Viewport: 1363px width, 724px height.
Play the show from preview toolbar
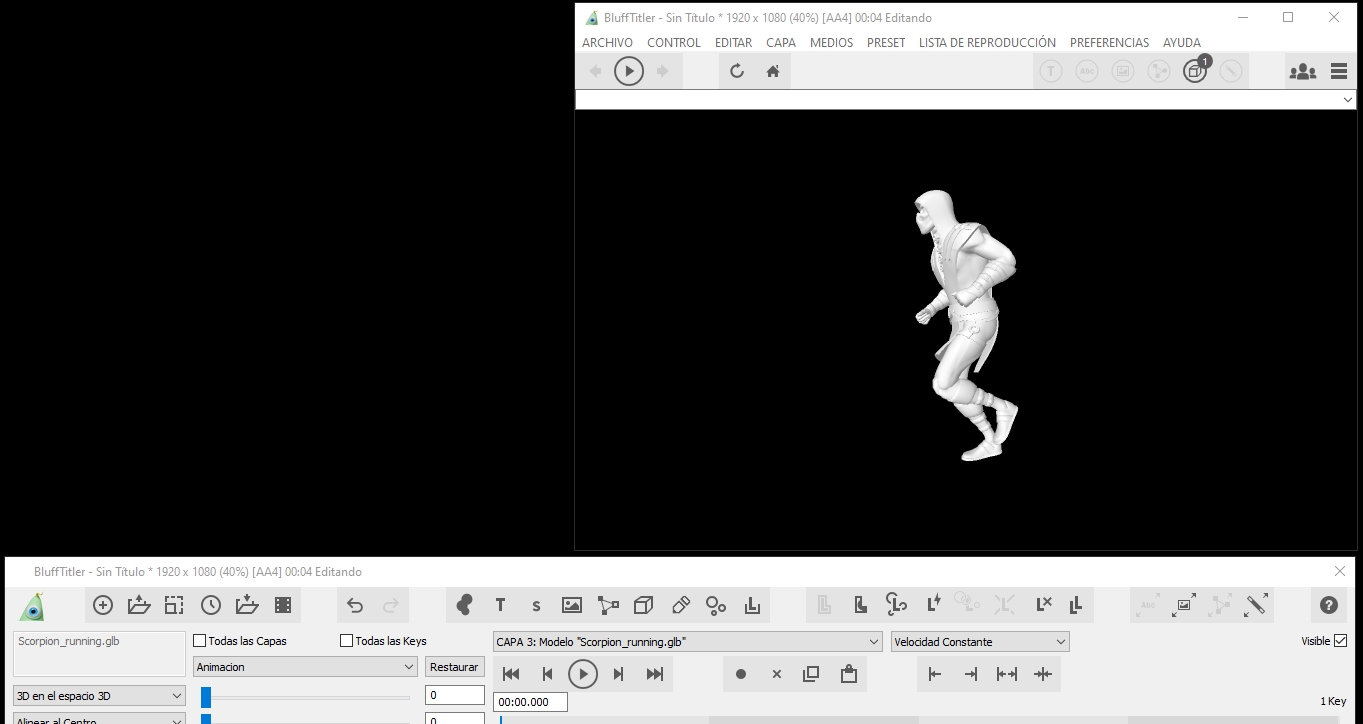pos(628,71)
